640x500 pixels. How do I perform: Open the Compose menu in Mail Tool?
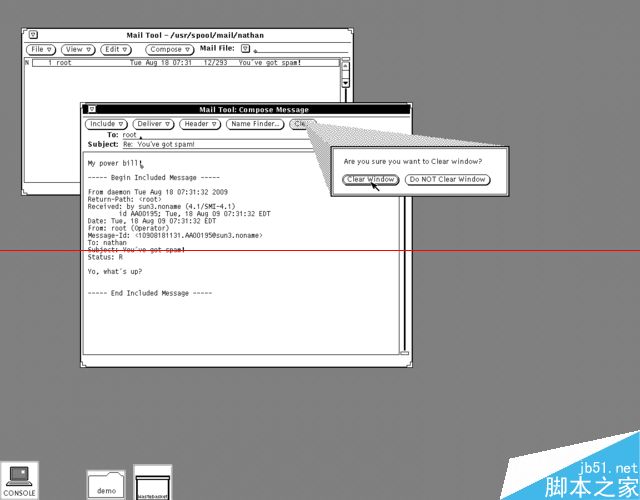[x=169, y=49]
